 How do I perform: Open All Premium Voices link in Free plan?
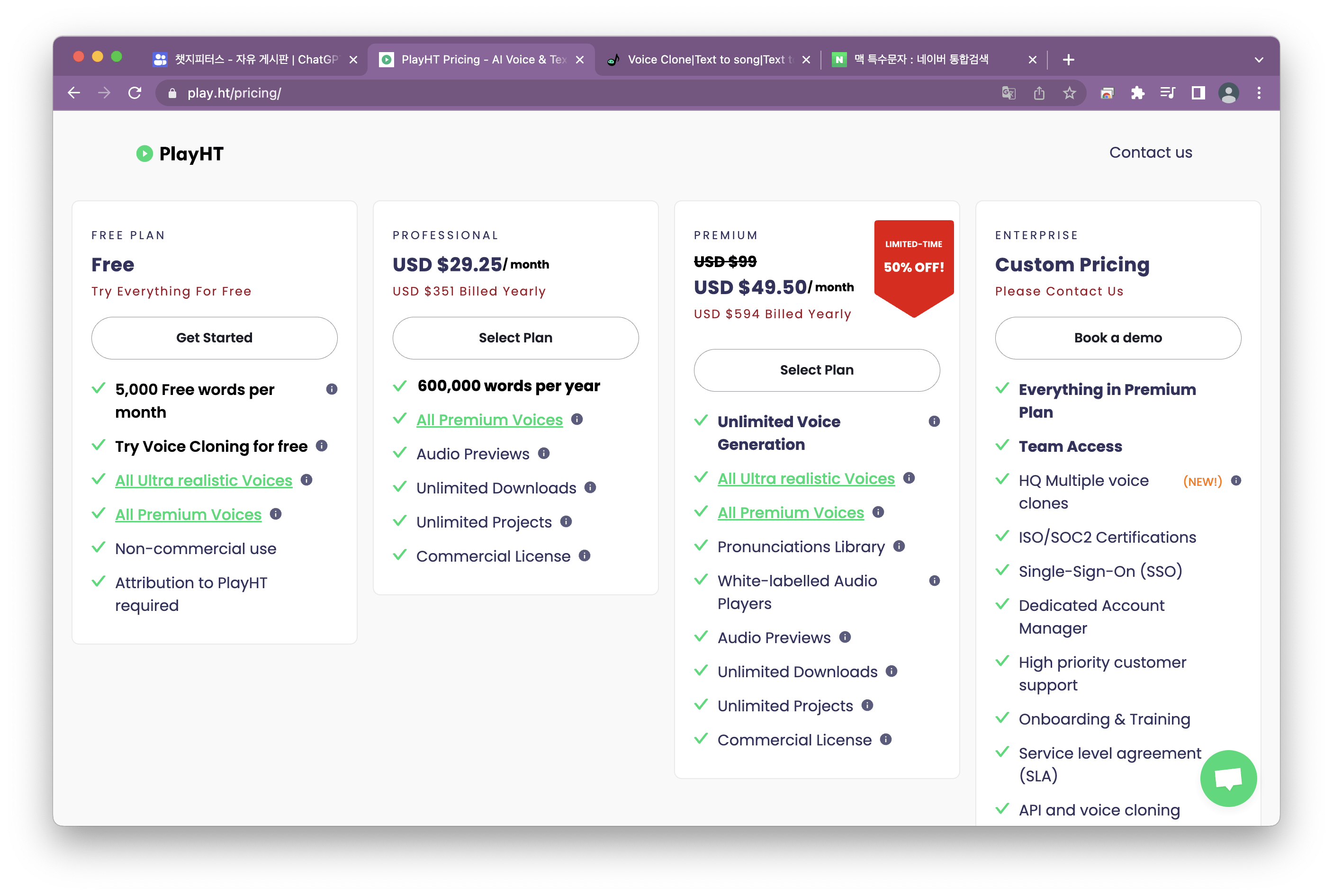[188, 514]
